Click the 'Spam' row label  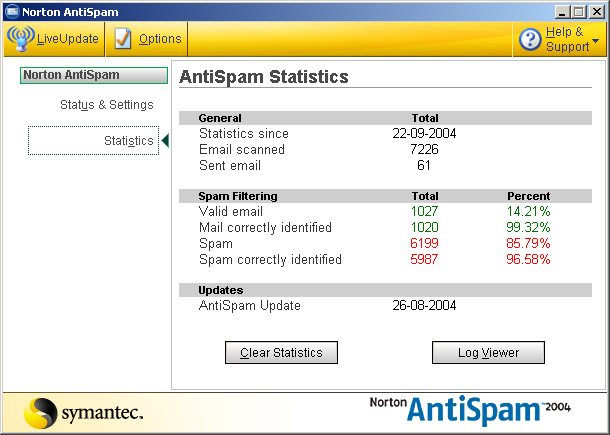tap(216, 244)
